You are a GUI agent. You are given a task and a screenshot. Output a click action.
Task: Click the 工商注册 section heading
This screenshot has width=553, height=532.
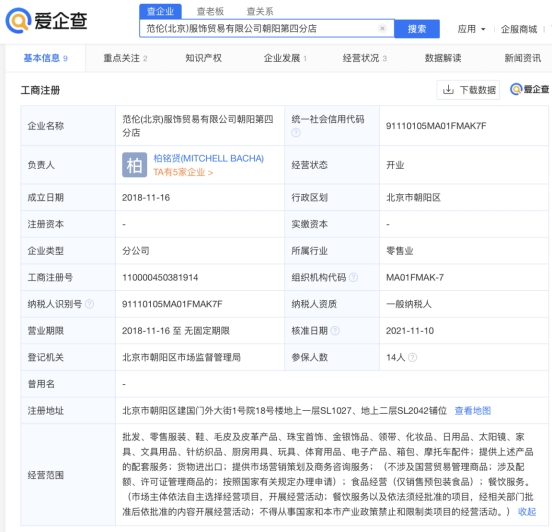(40, 90)
